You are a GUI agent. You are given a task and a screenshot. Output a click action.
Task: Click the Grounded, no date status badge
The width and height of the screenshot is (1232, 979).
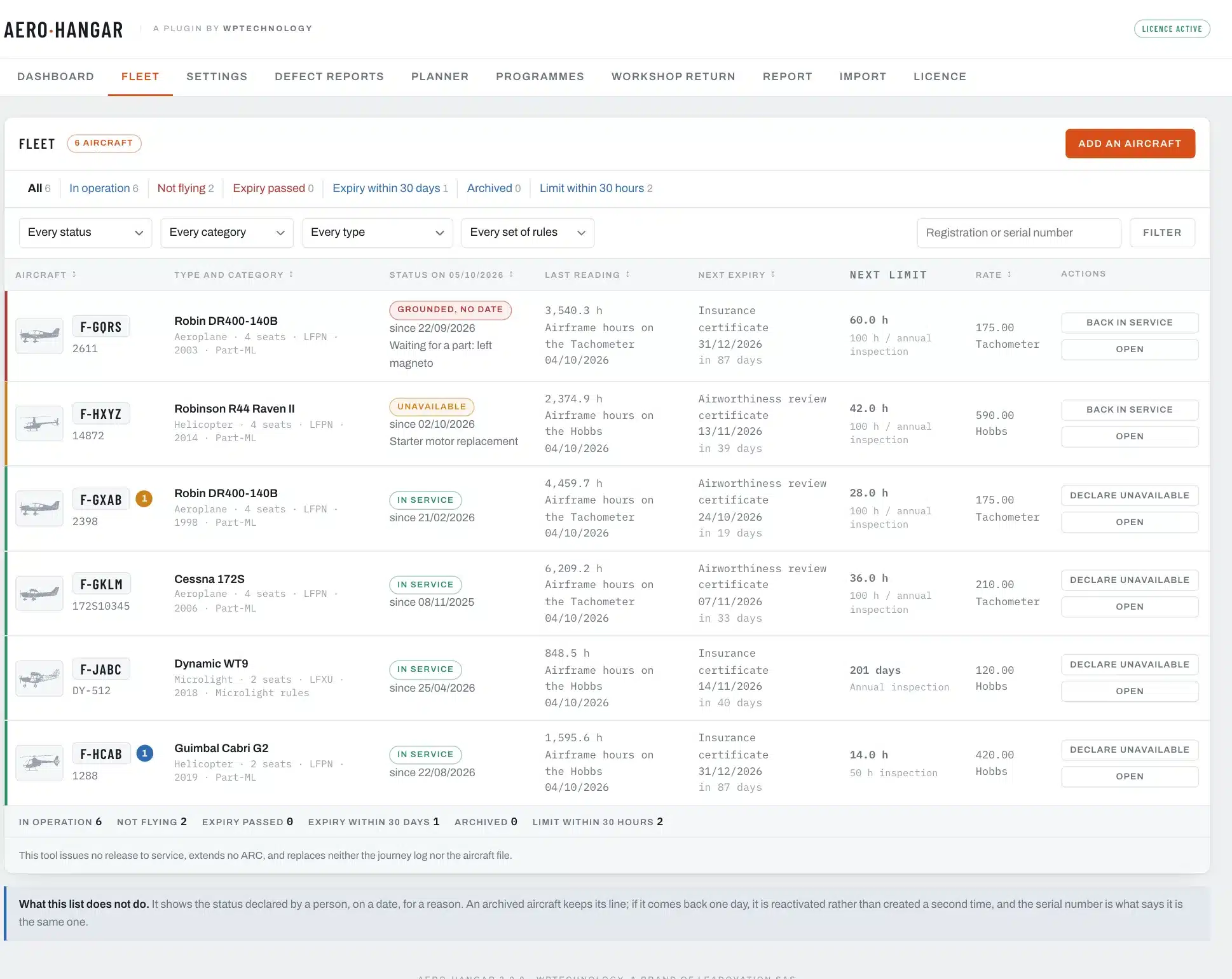pos(450,310)
